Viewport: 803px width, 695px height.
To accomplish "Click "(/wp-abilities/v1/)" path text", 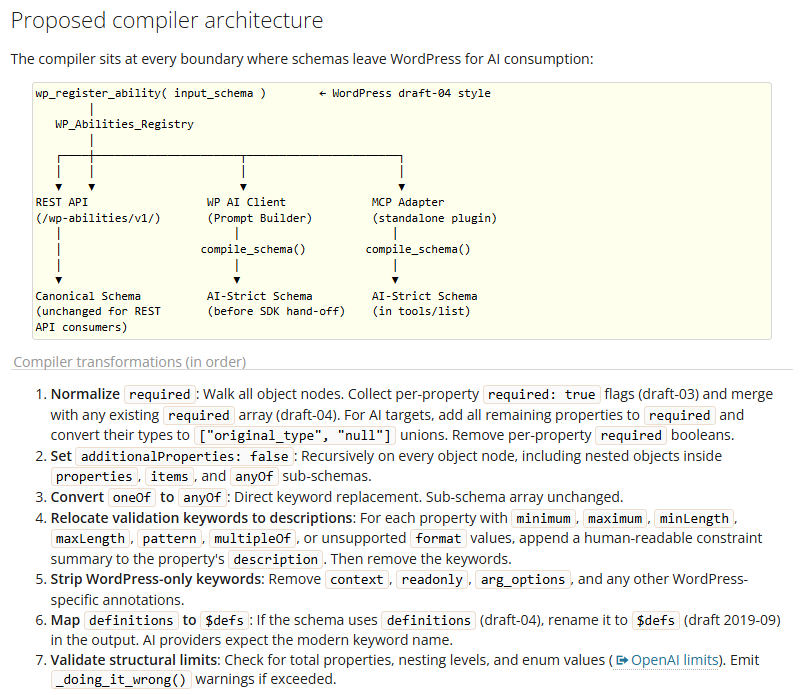I will coord(98,218).
